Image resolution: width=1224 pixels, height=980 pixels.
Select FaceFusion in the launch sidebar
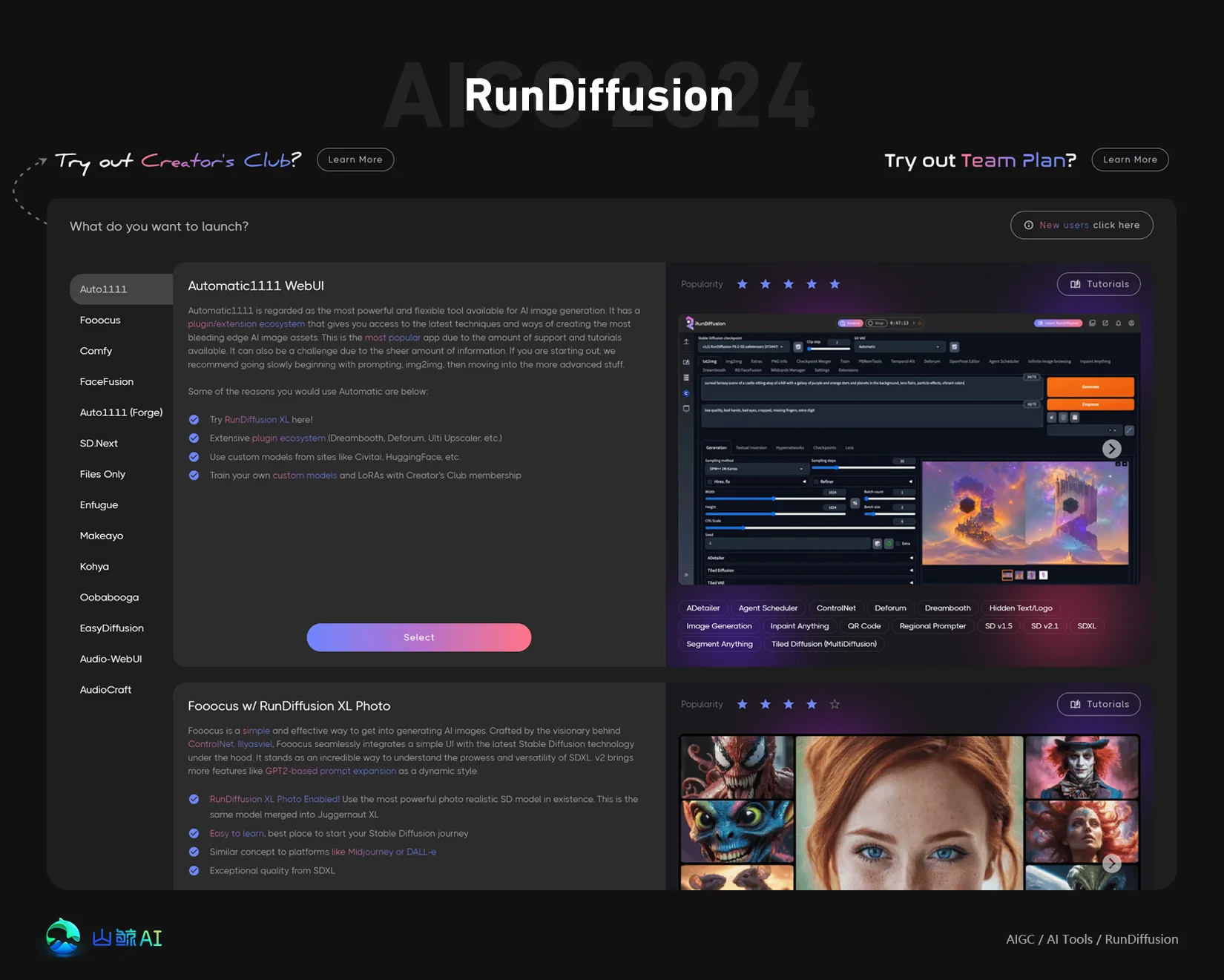[107, 381]
